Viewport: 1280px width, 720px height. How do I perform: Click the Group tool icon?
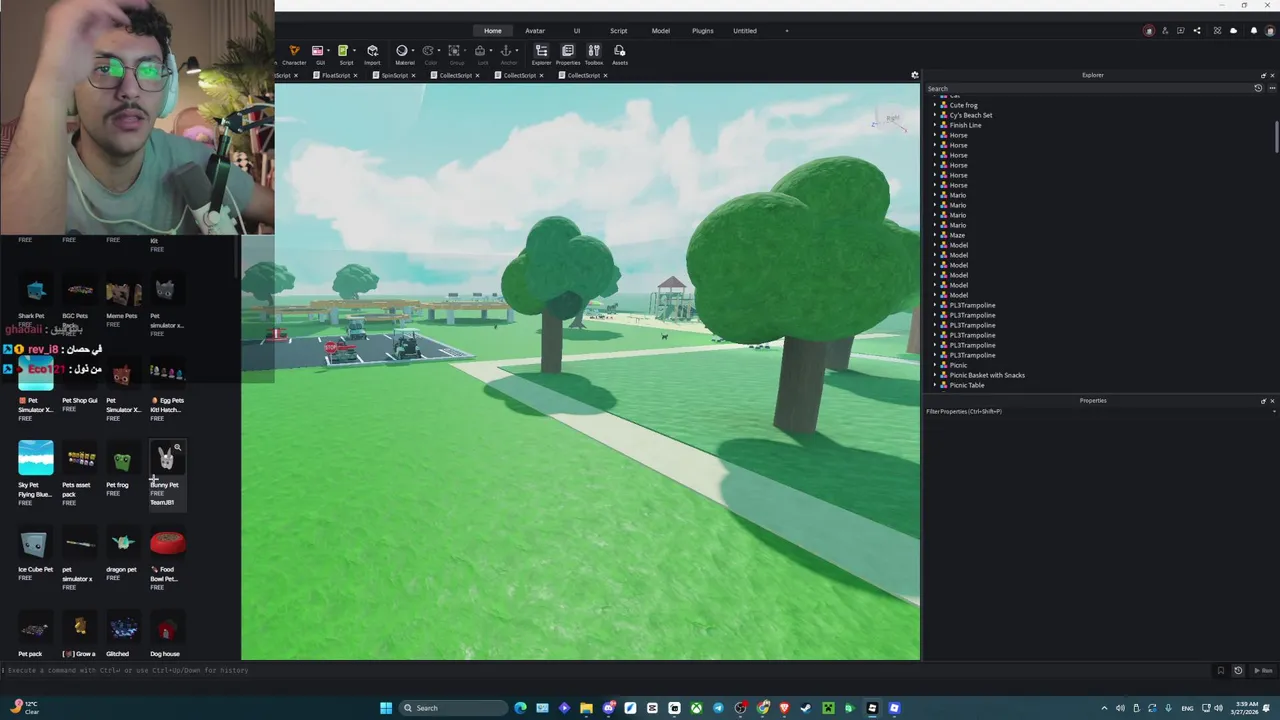tap(454, 50)
